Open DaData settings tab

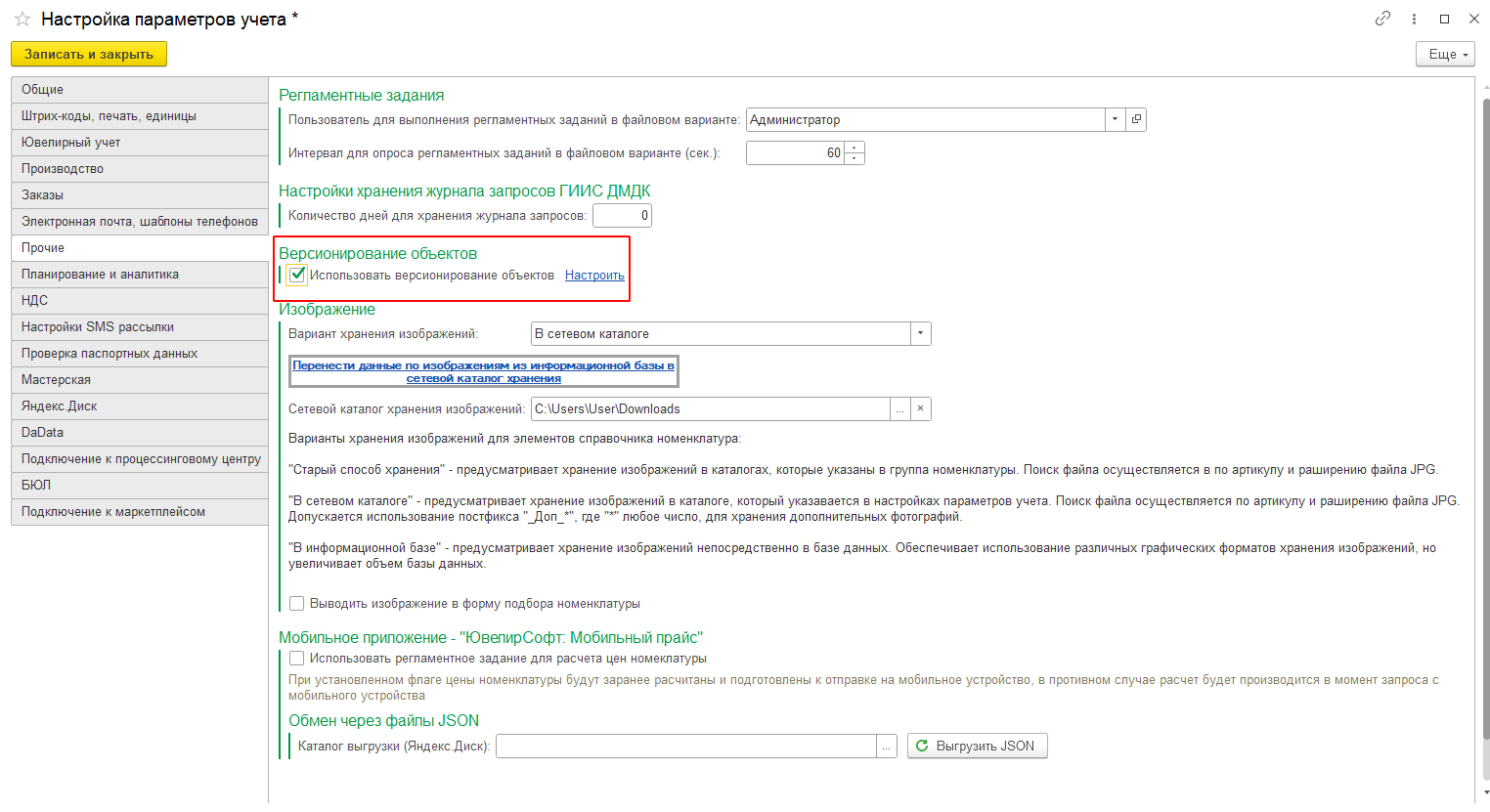pos(140,433)
